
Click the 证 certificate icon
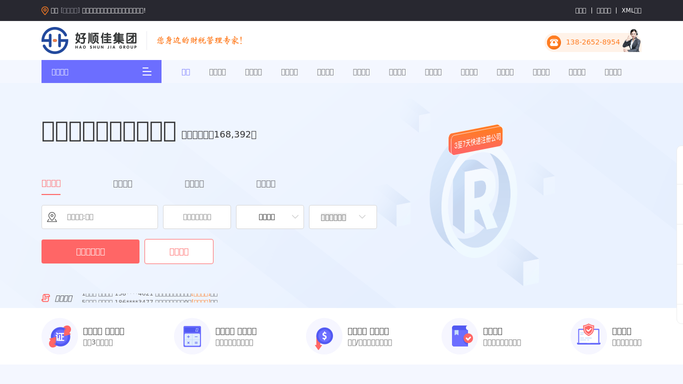click(x=60, y=336)
